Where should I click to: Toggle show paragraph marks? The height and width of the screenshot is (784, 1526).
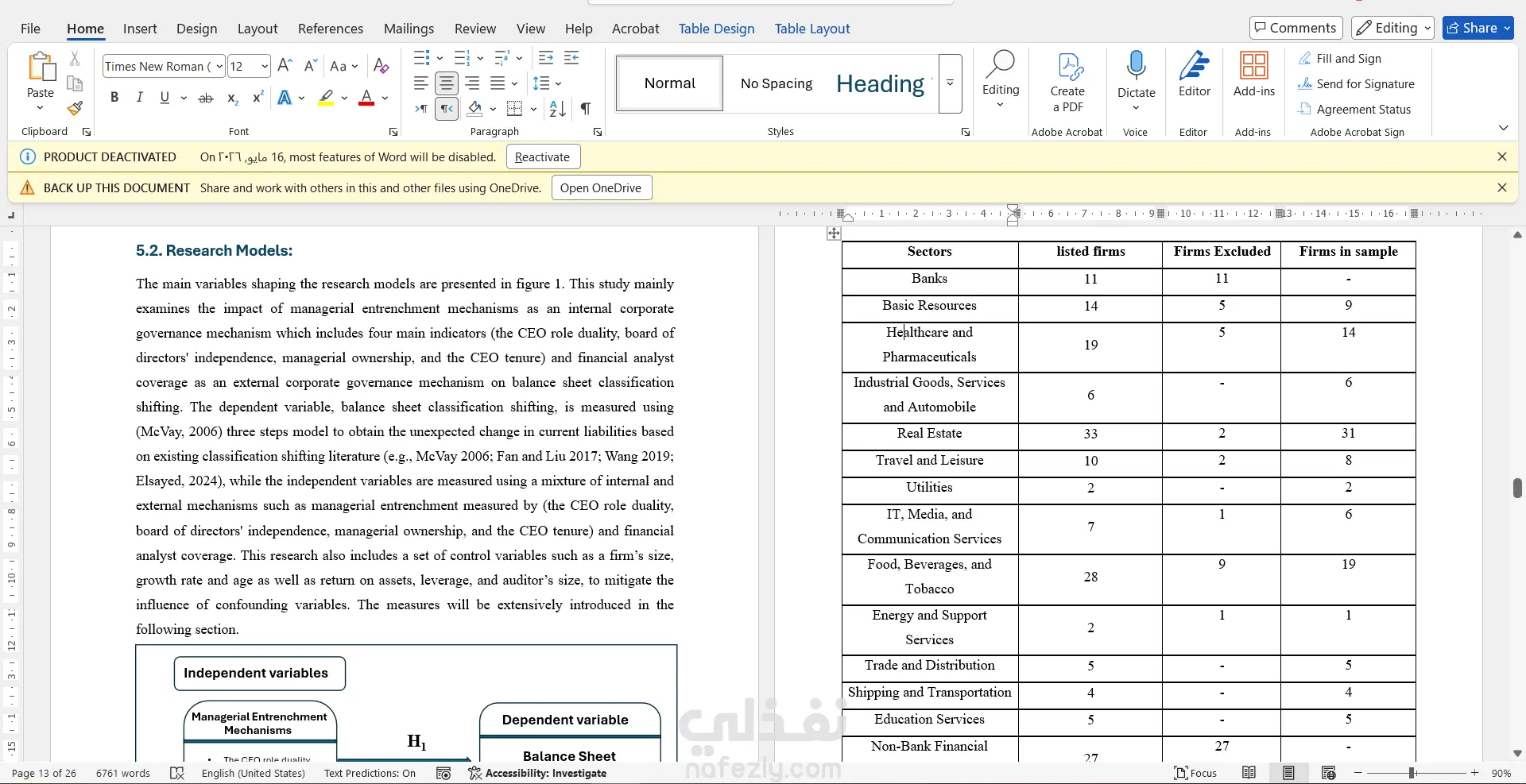click(x=586, y=109)
